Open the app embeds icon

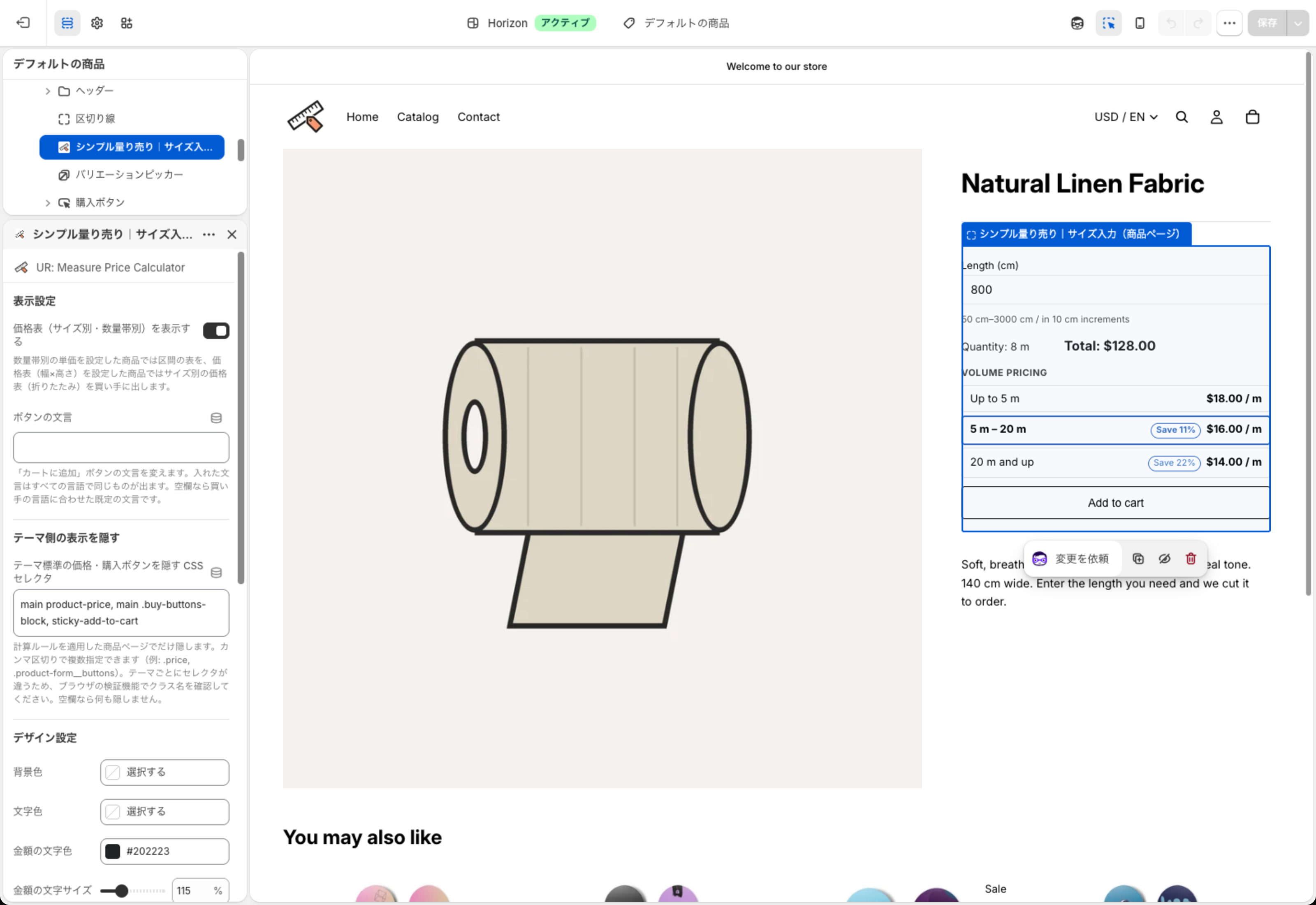pyautogui.click(x=126, y=23)
